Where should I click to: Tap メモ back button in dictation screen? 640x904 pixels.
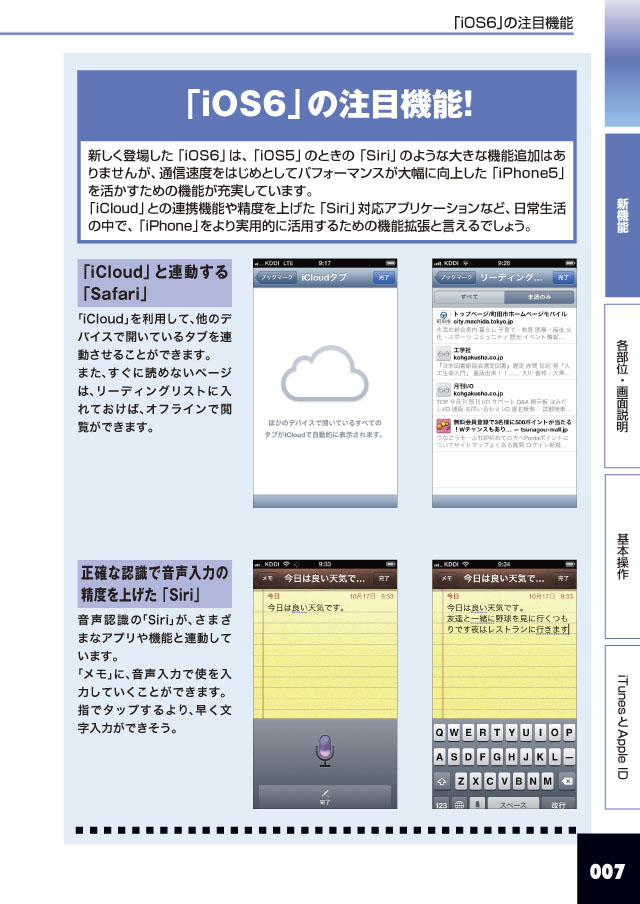(267, 578)
